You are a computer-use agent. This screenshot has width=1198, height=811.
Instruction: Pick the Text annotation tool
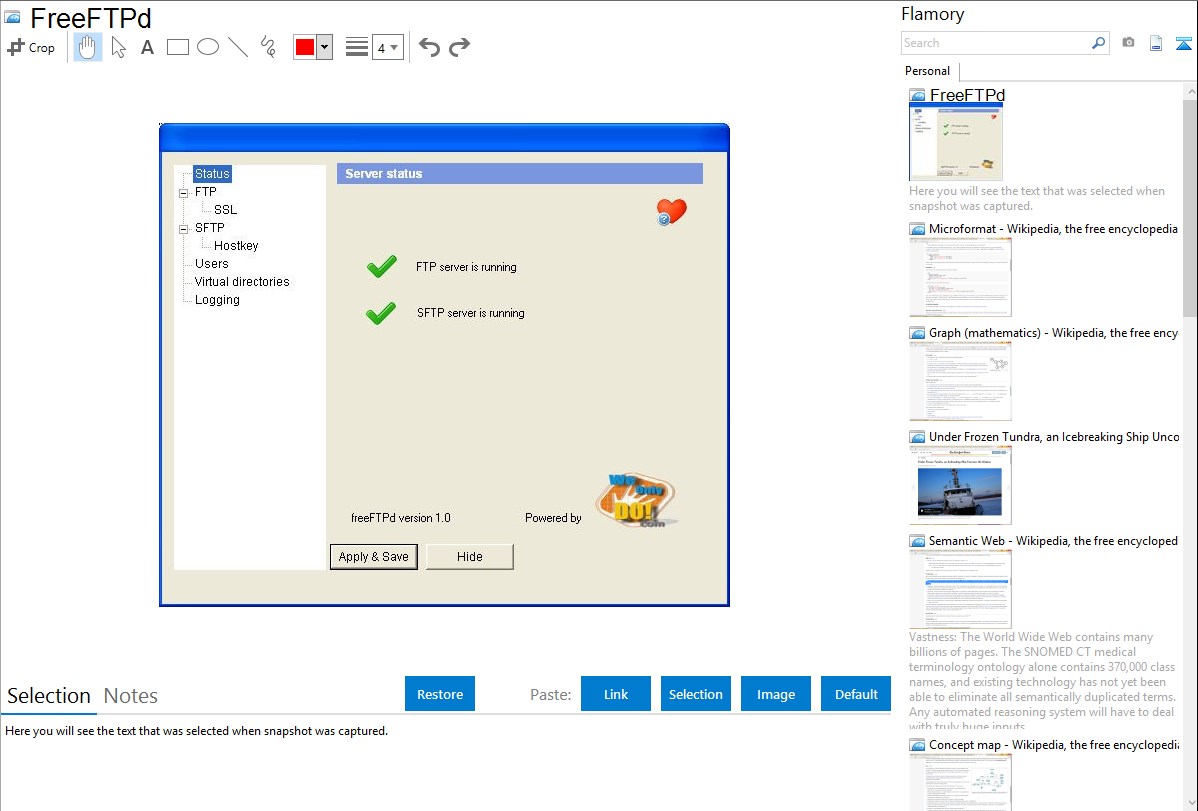point(147,47)
